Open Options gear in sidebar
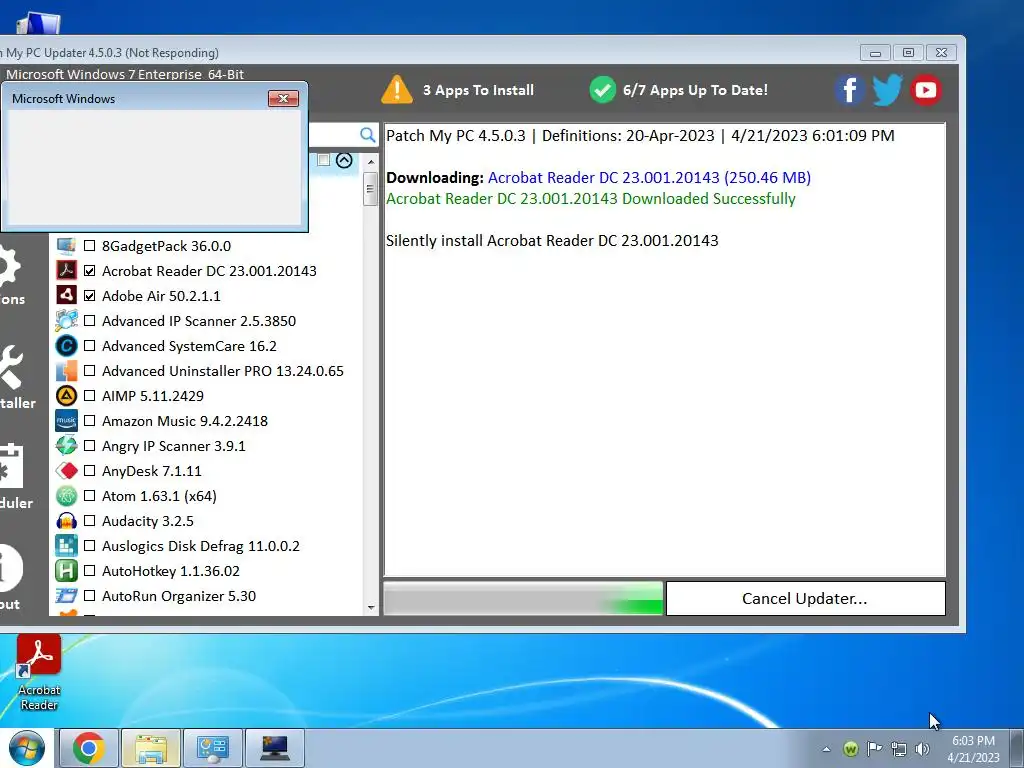The width and height of the screenshot is (1024, 768). (10, 266)
